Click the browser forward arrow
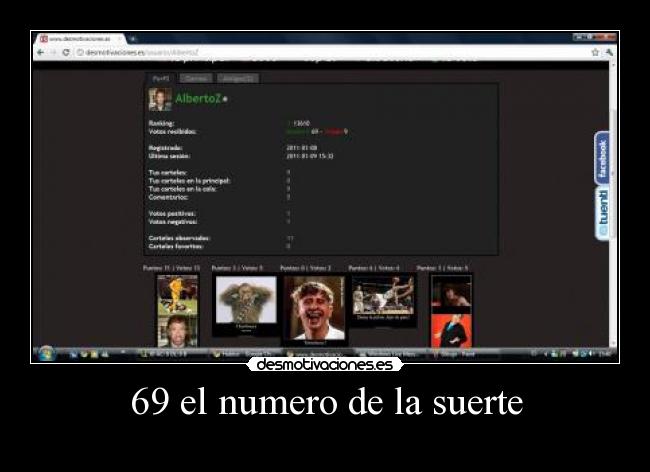Viewport: 650px width, 472px height. pyautogui.click(x=53, y=53)
